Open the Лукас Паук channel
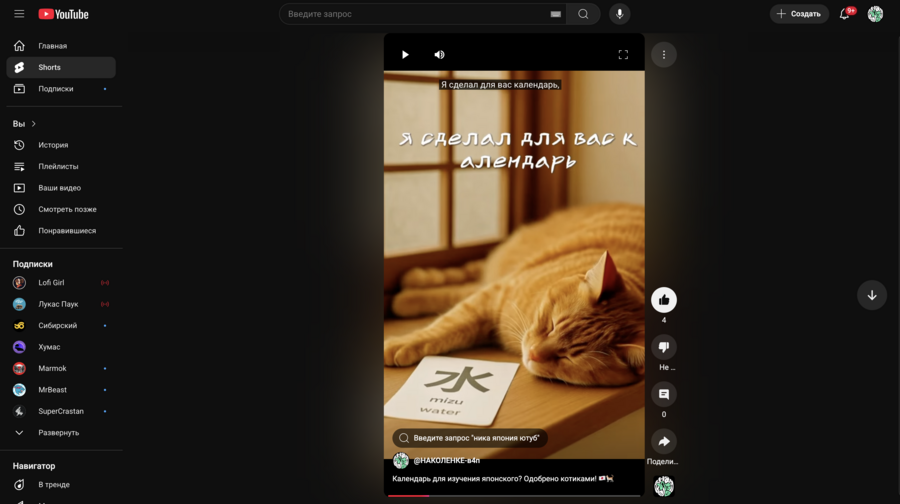Viewport: 900px width, 504px height. [x=61, y=304]
